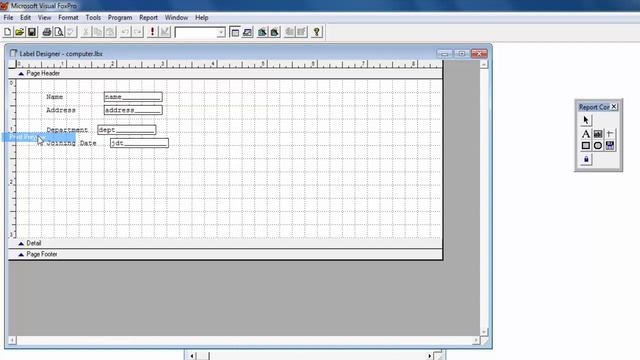Click the Label Designer window title bar icon
This screenshot has height=360, width=640.
click(13, 53)
